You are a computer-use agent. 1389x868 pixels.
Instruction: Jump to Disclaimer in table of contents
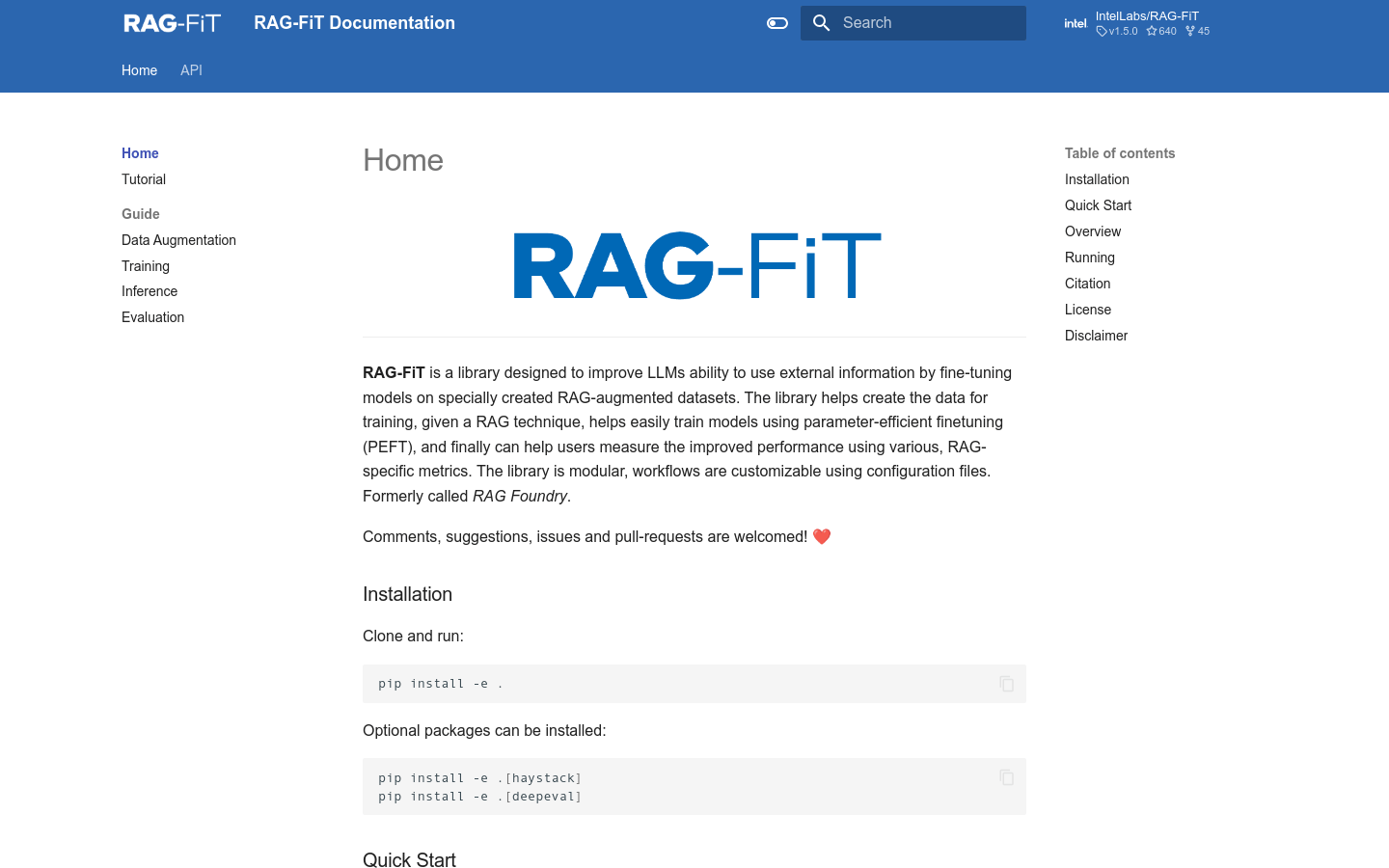tap(1096, 336)
